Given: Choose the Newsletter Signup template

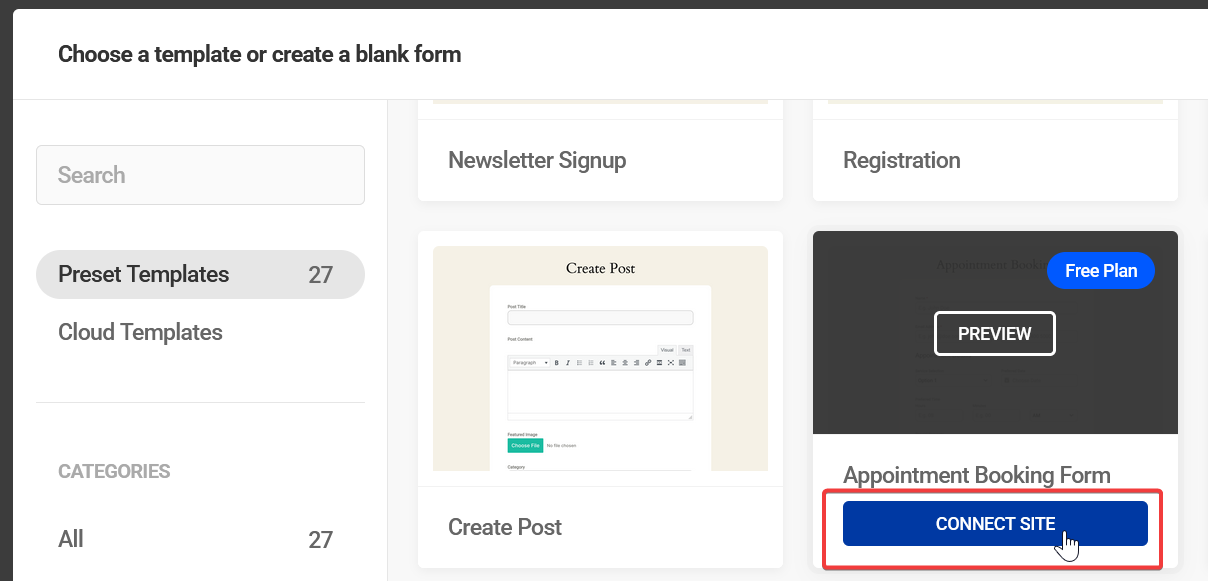Looking at the screenshot, I should click(x=537, y=160).
